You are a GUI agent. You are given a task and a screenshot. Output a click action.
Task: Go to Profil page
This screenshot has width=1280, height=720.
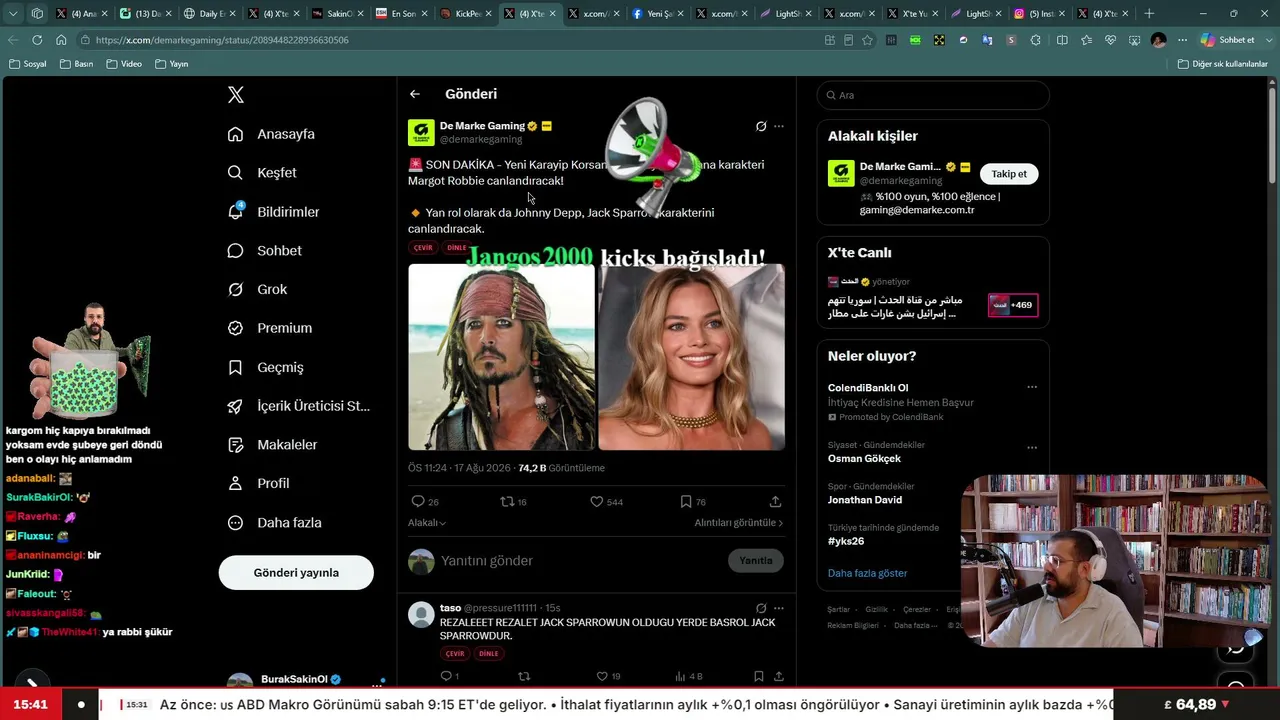(x=259, y=483)
